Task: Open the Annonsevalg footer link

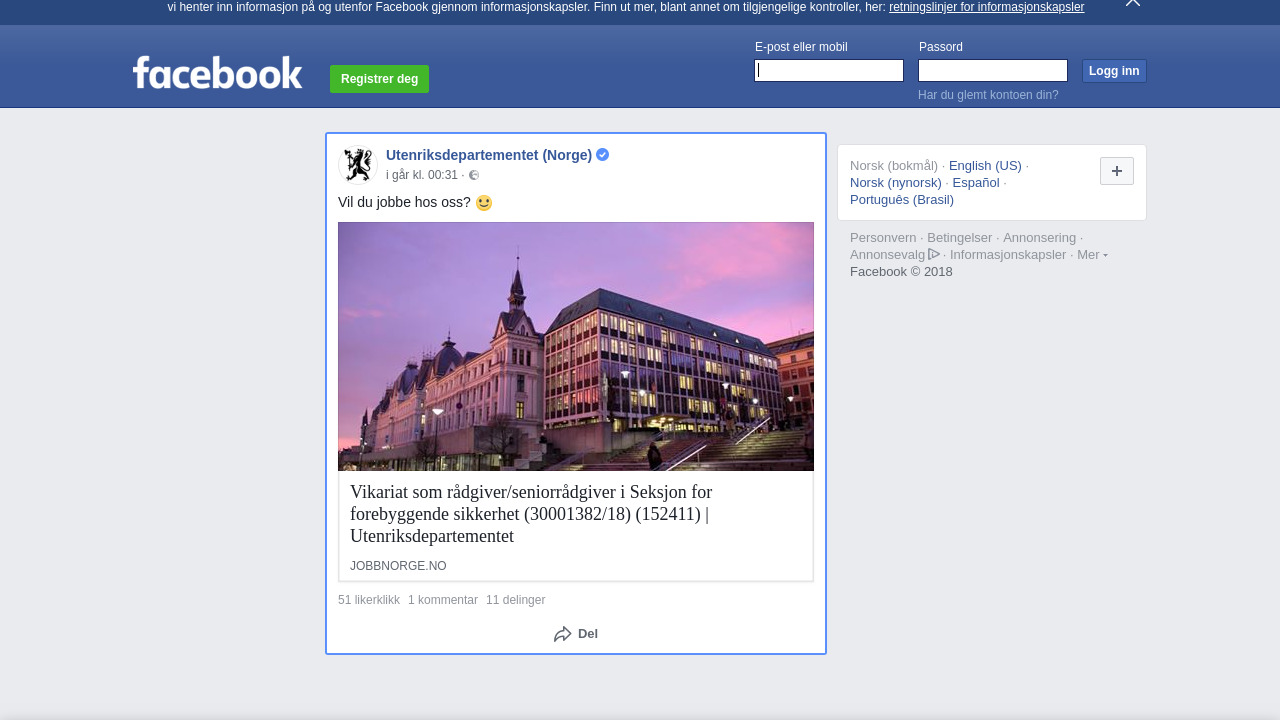Action: click(895, 255)
